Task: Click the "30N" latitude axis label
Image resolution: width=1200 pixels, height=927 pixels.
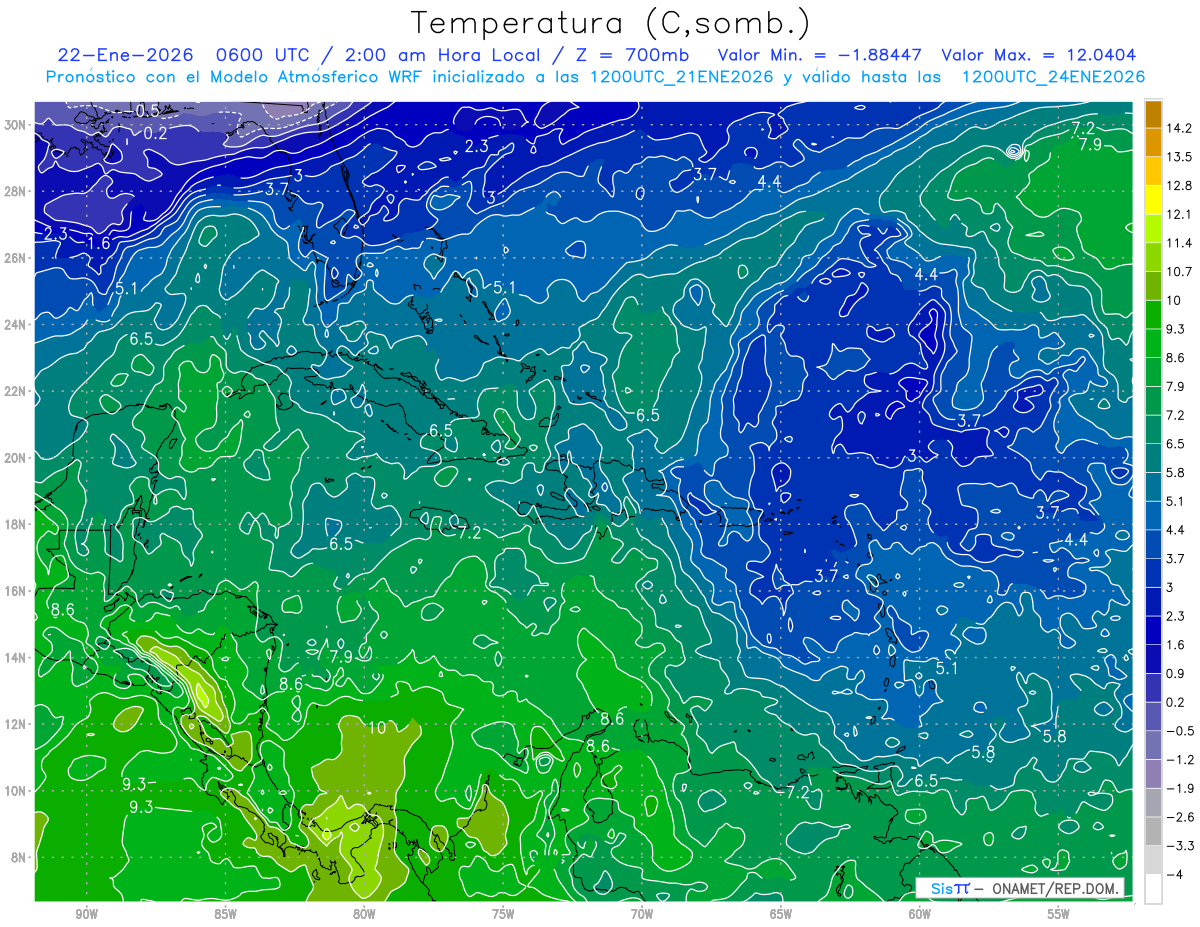Action: click(x=16, y=125)
